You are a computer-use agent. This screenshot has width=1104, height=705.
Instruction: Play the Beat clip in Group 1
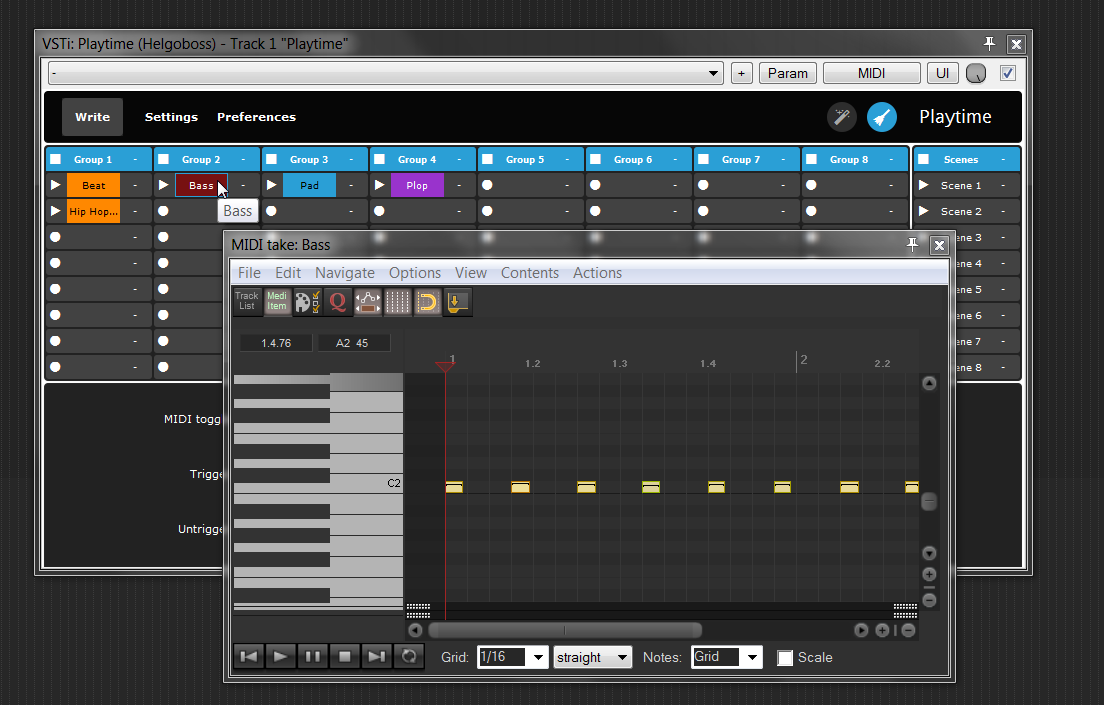(x=56, y=185)
